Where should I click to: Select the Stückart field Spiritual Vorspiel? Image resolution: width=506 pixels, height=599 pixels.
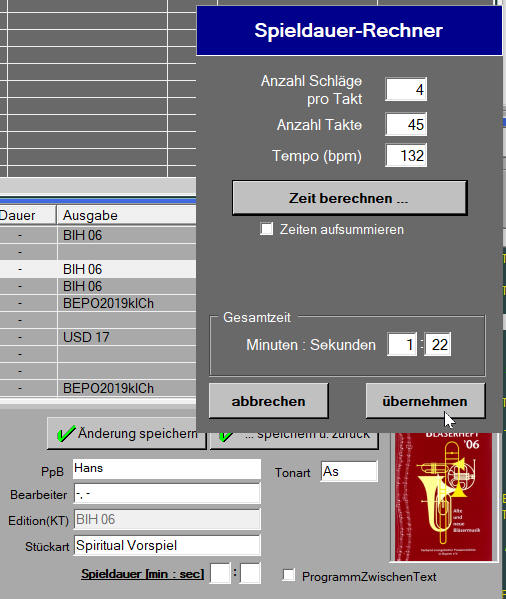167,545
